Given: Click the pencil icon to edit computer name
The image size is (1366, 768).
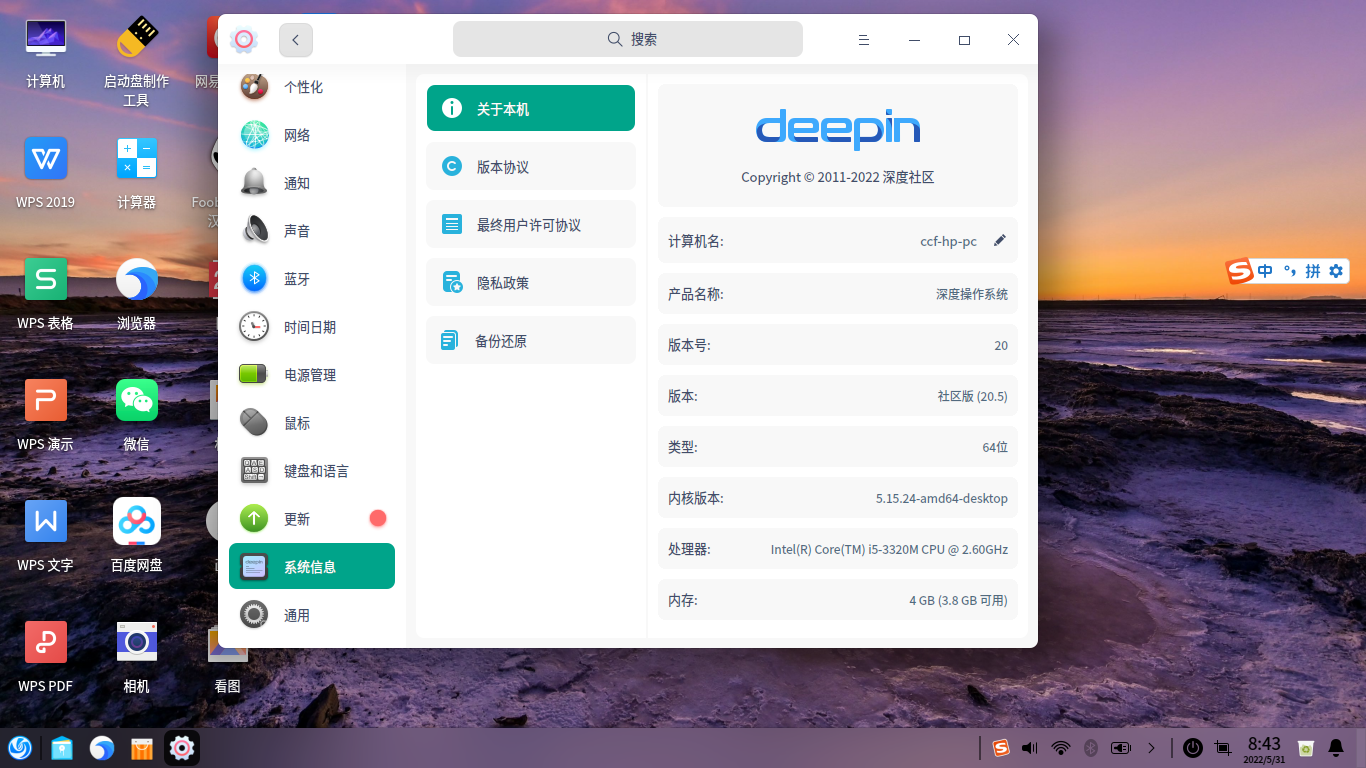Looking at the screenshot, I should coord(999,240).
